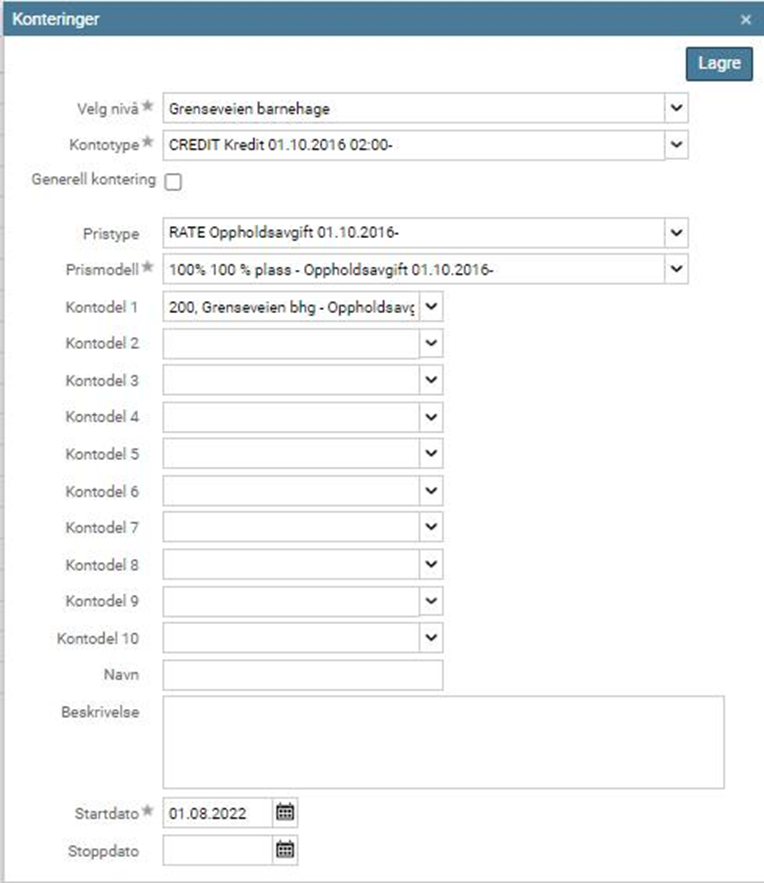Click the Stoppdato date field
764x883 pixels.
pos(217,850)
